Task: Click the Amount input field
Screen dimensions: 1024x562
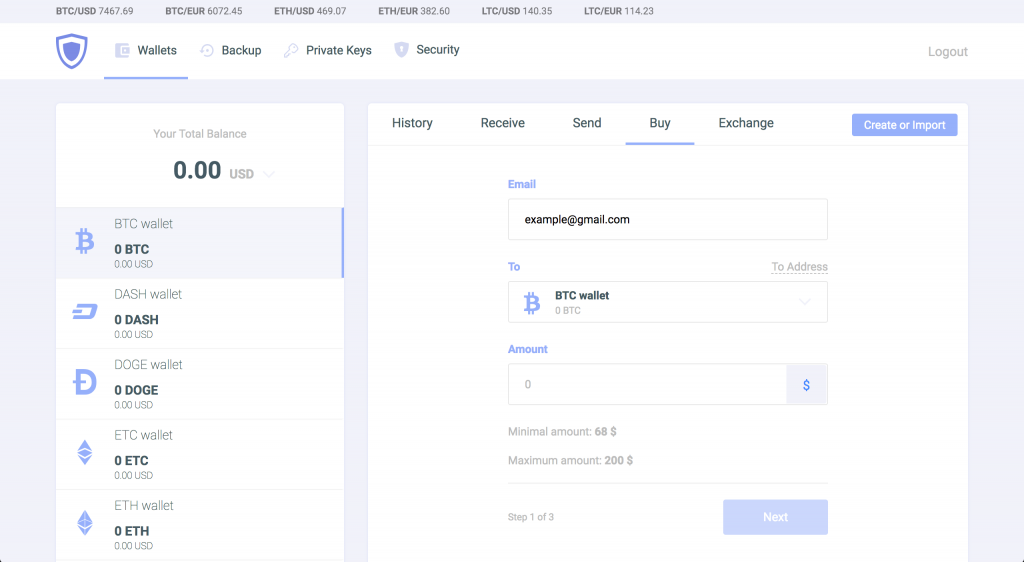Action: [647, 384]
